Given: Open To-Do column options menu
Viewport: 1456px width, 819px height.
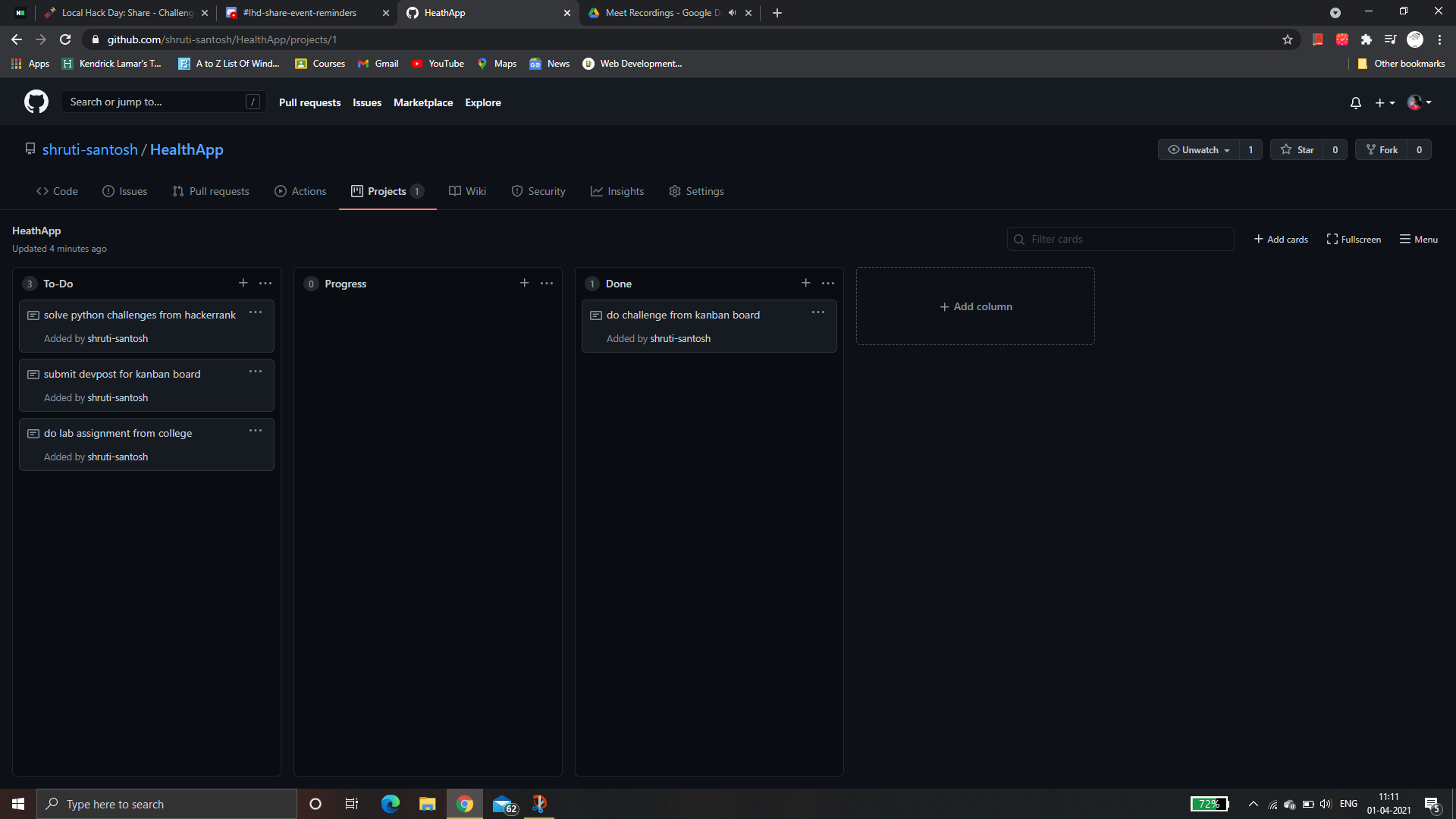Looking at the screenshot, I should point(265,283).
